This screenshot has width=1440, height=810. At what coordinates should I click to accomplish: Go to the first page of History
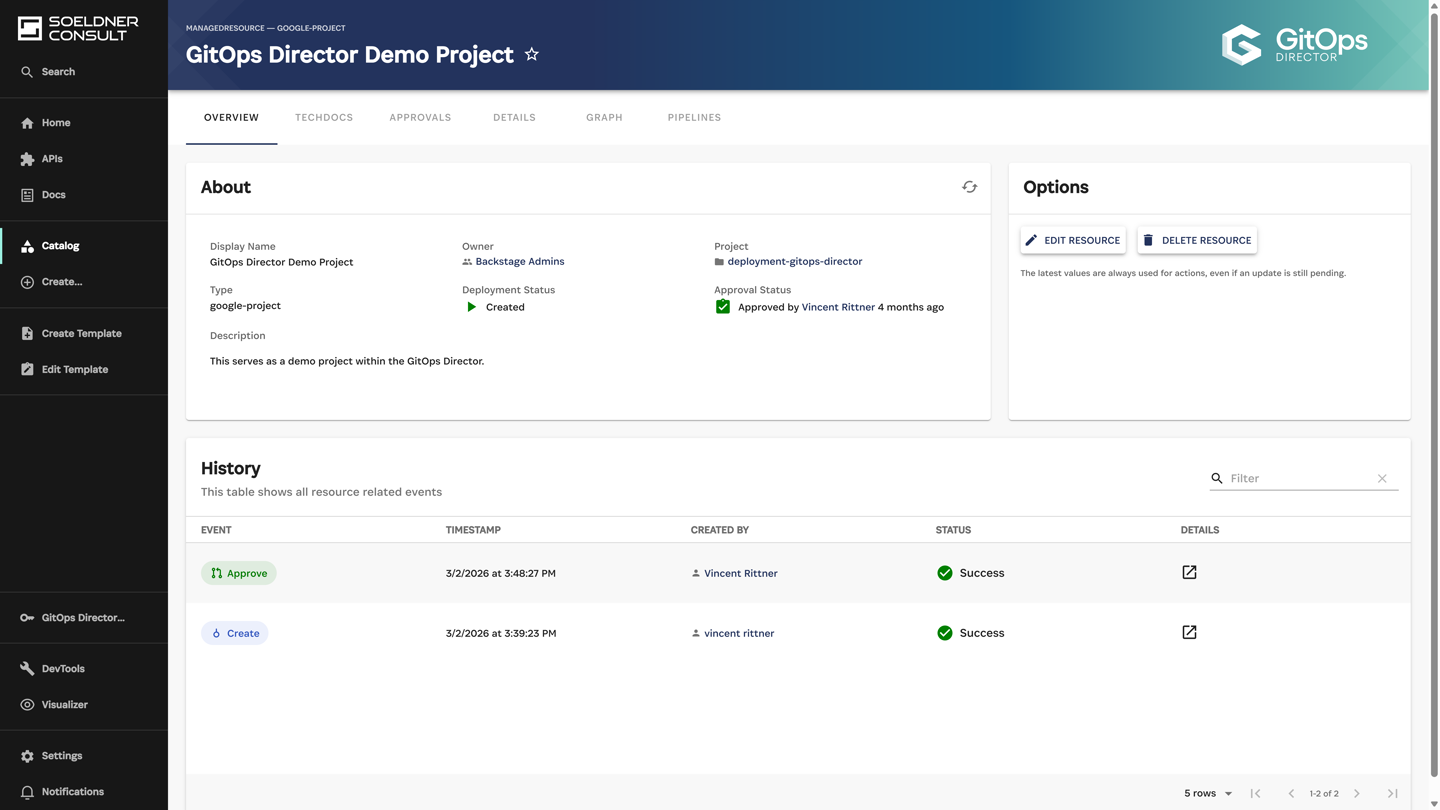click(x=1256, y=793)
